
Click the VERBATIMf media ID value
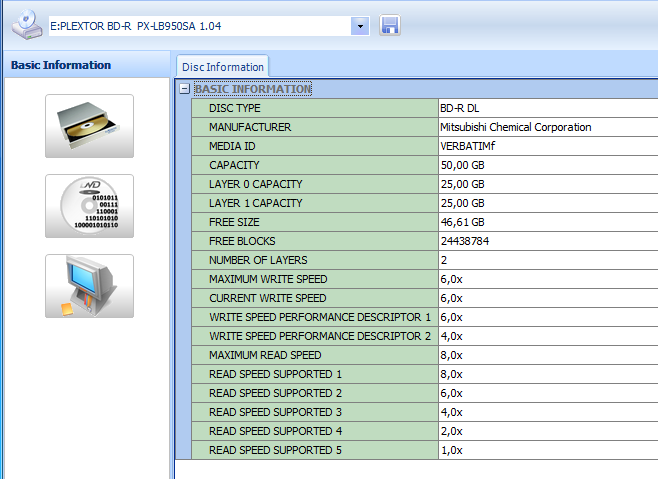coord(467,146)
